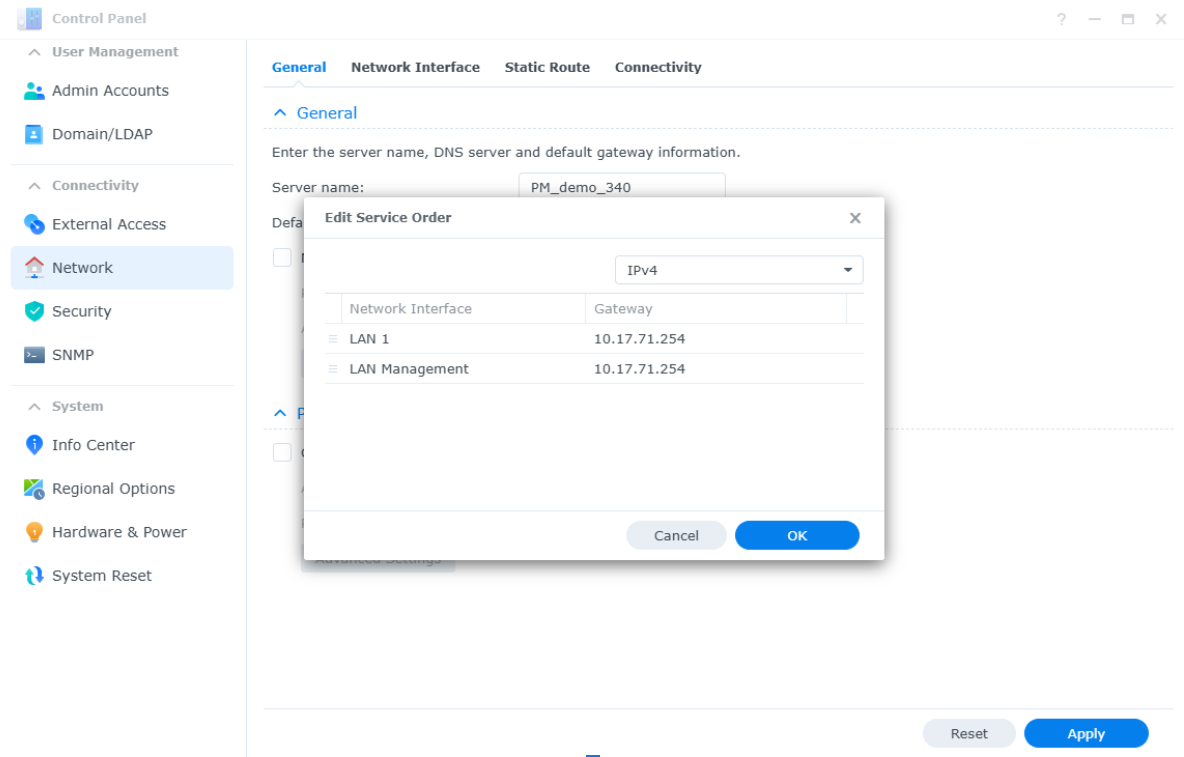Select the LAN Management interface row

click(594, 369)
